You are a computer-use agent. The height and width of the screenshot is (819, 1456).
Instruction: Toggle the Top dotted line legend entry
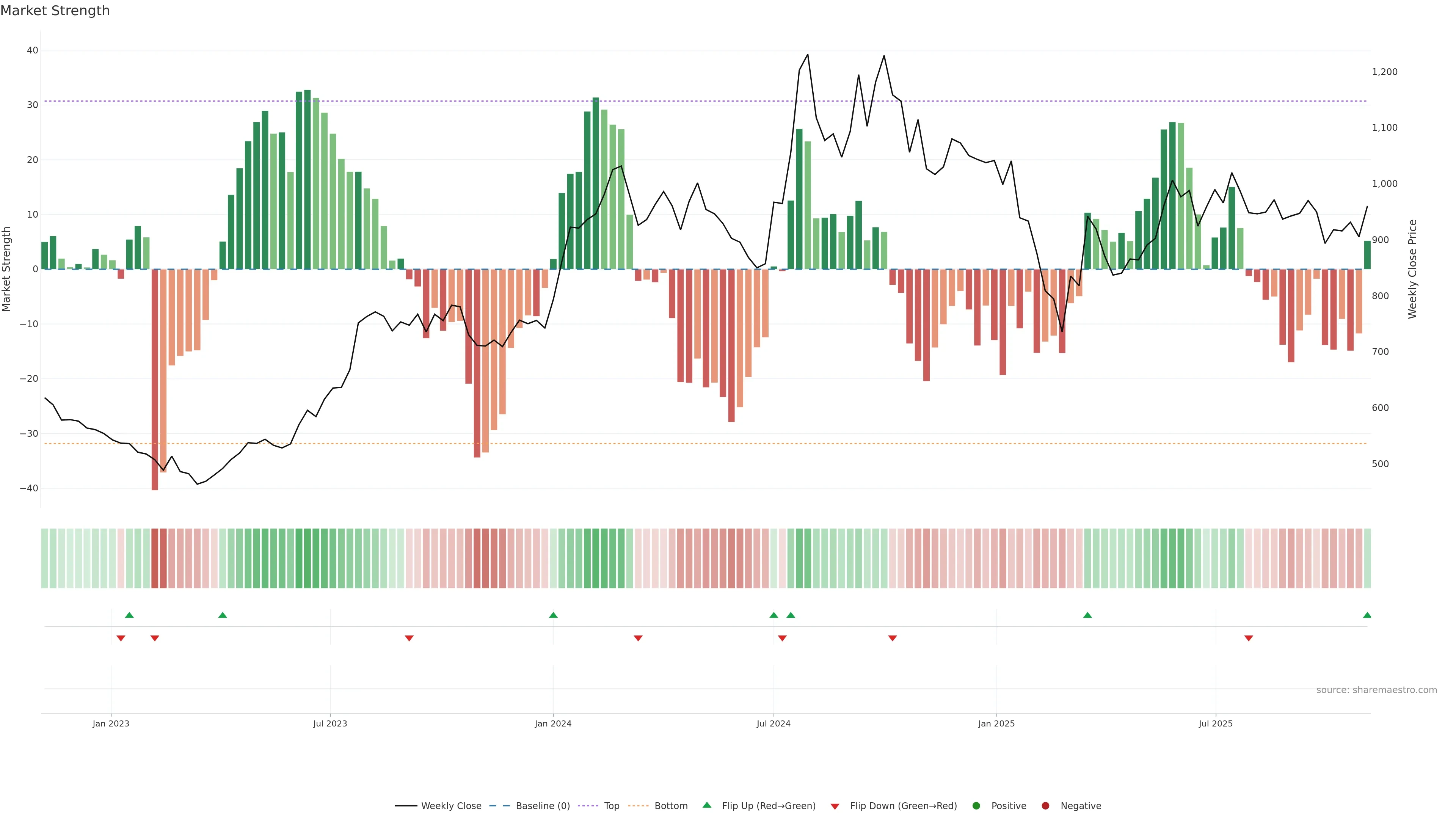(x=611, y=805)
